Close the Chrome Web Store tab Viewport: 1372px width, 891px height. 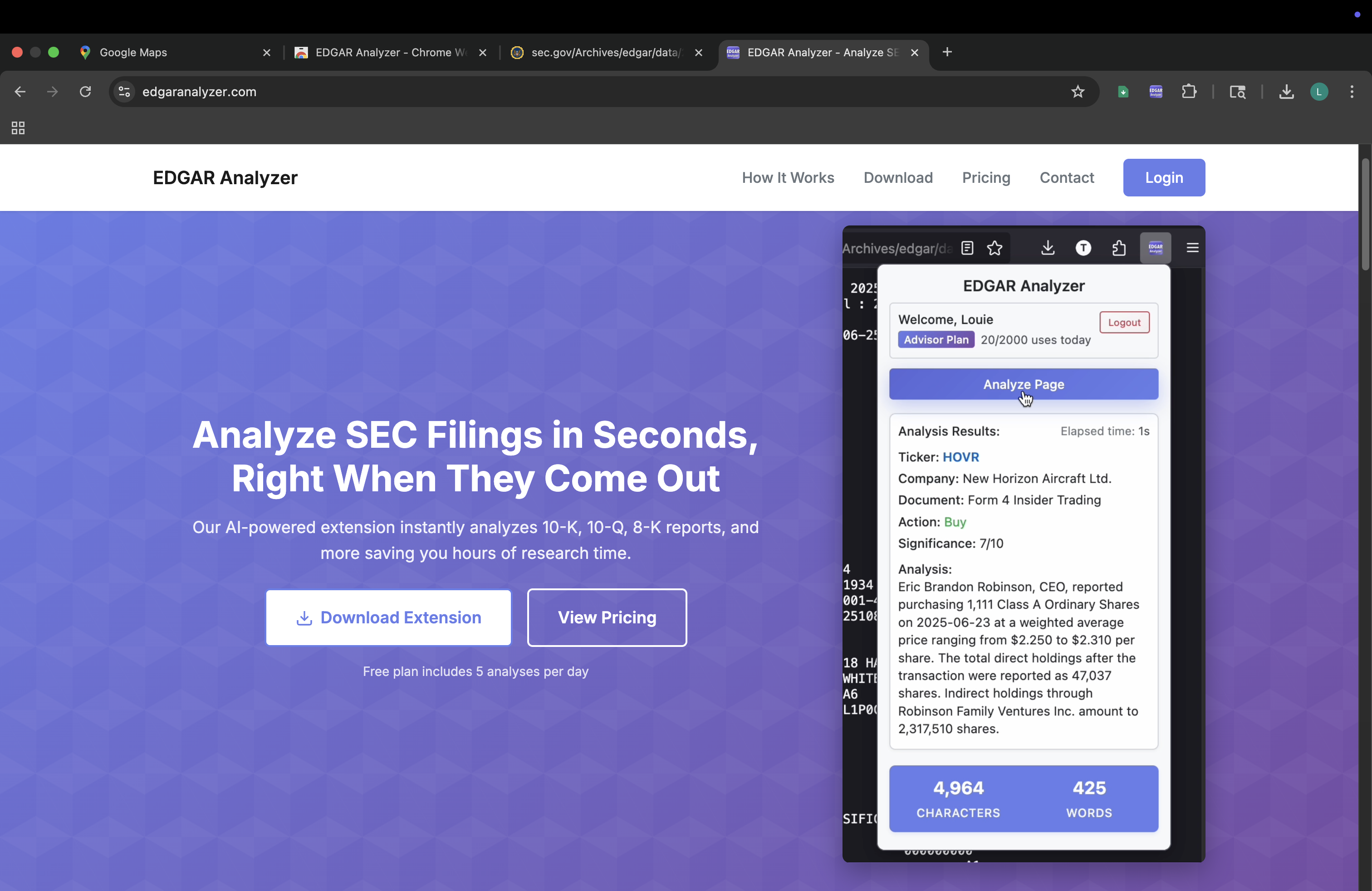[482, 53]
